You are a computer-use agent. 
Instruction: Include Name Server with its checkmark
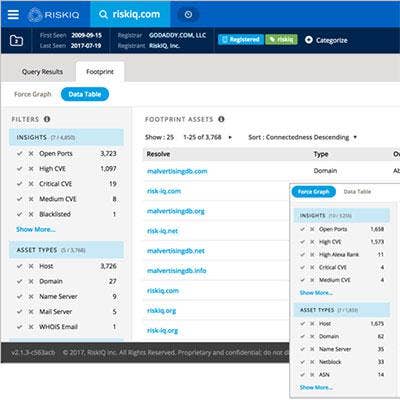click(20, 297)
